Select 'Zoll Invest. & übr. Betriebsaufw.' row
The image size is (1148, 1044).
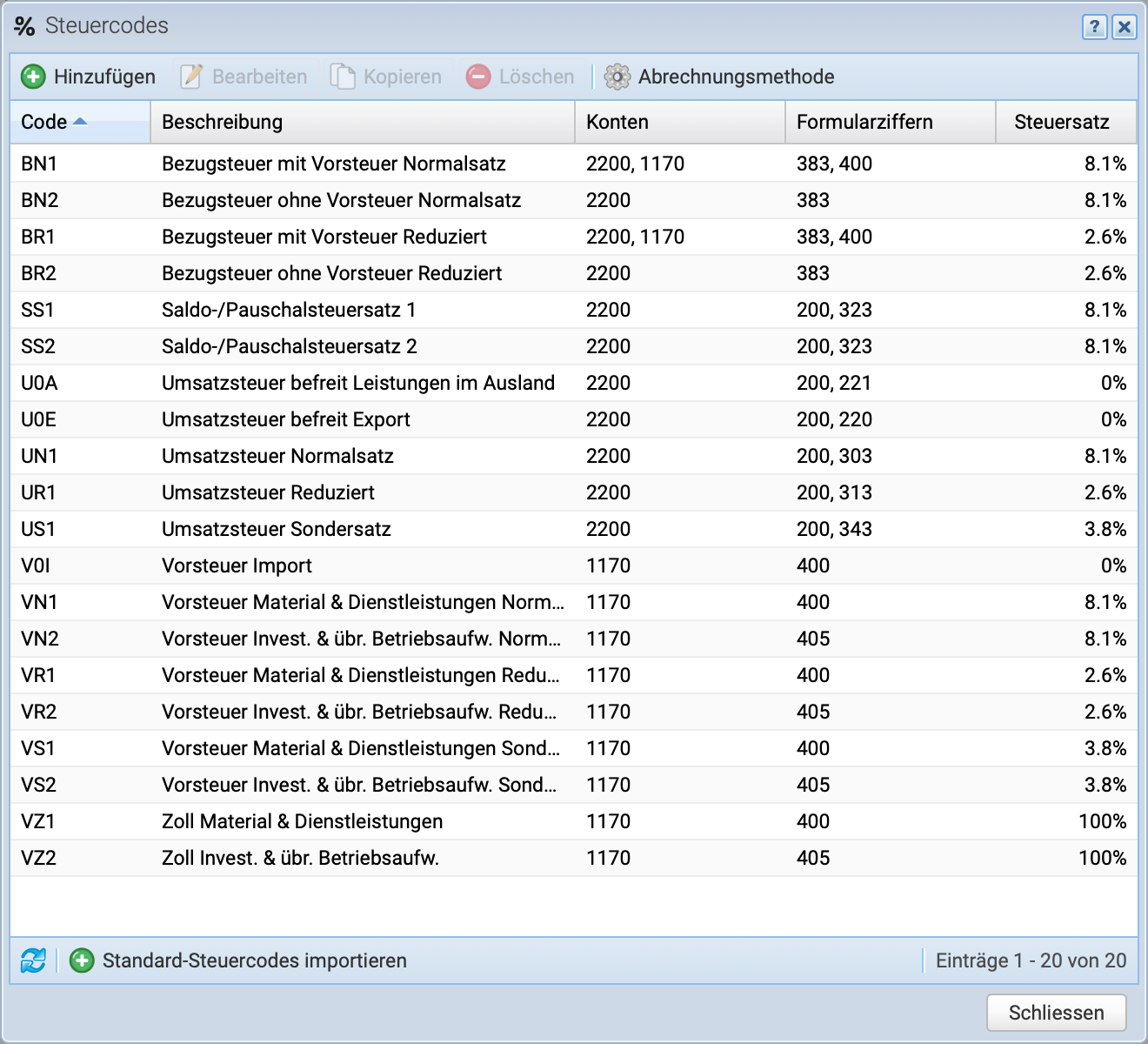click(x=574, y=858)
